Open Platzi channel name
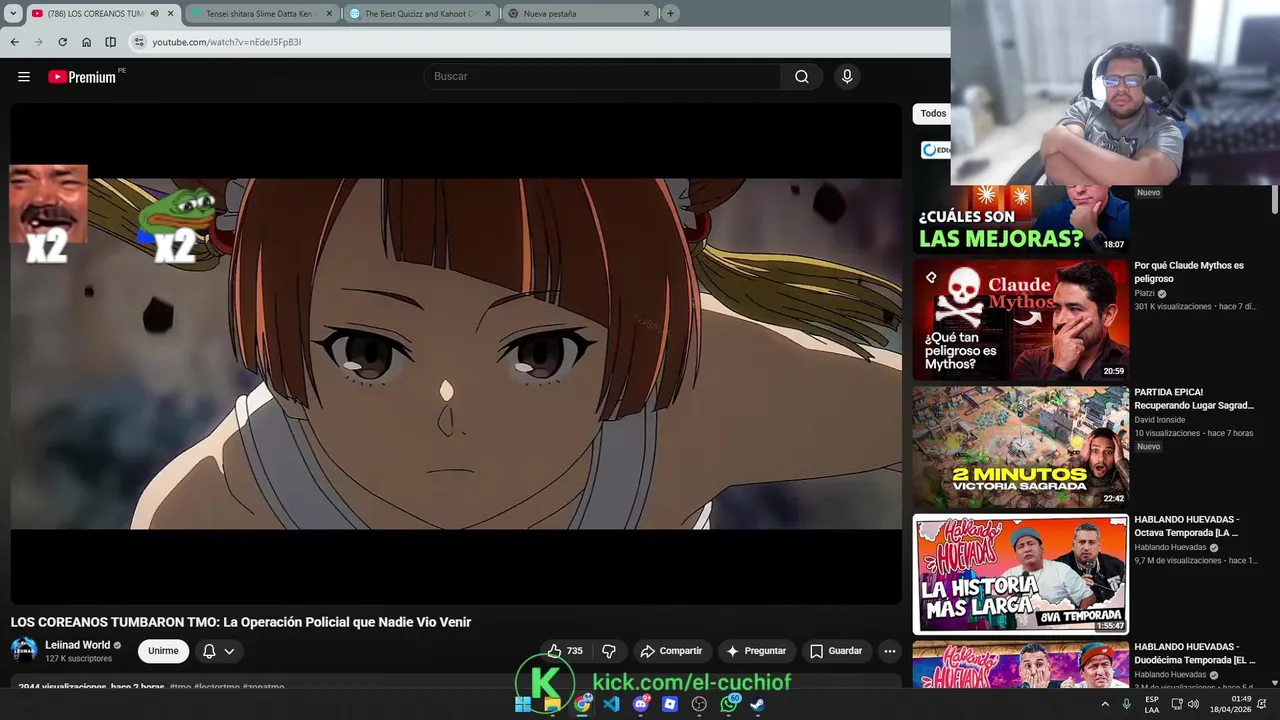The width and height of the screenshot is (1280, 720). 1145,294
